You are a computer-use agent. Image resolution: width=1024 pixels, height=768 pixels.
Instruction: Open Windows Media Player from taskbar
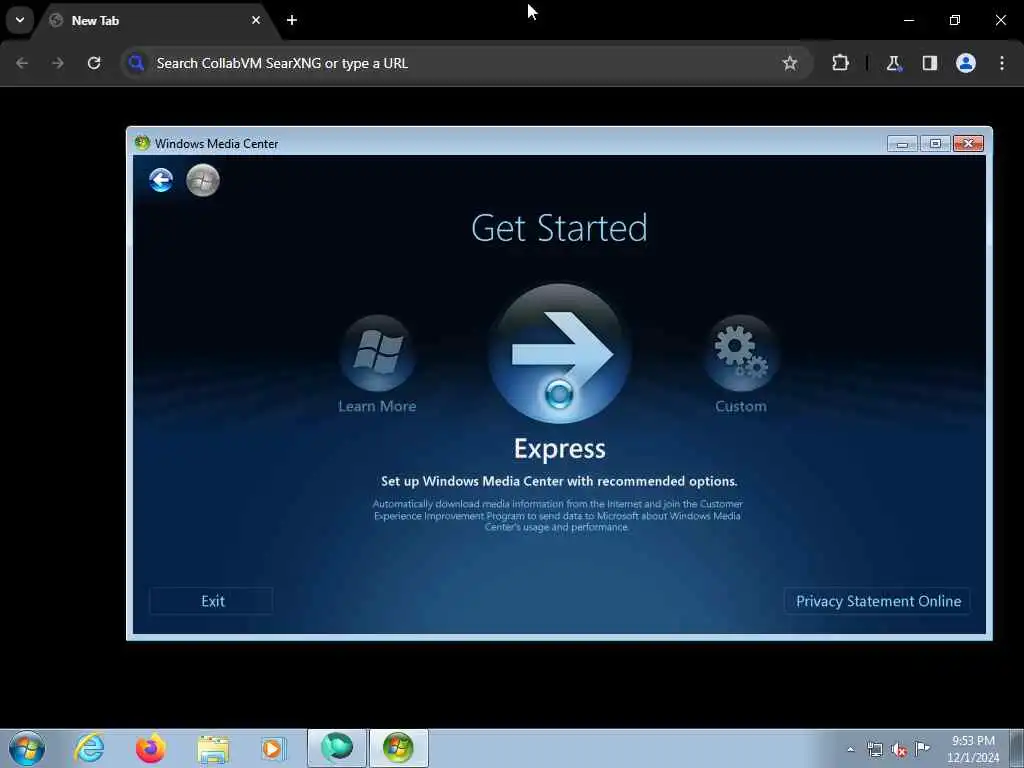point(273,748)
